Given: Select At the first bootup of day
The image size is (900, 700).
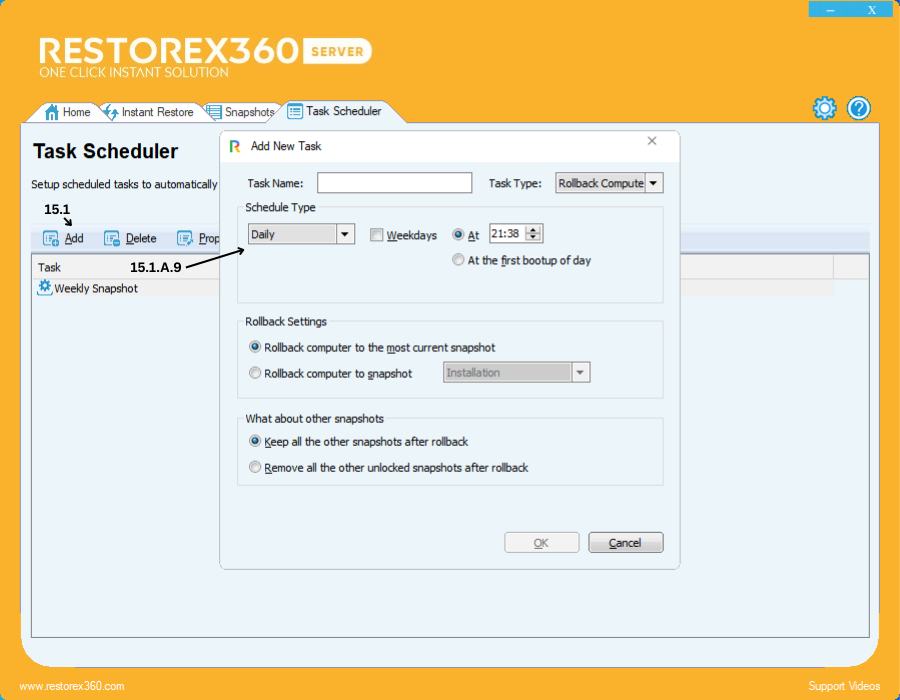Looking at the screenshot, I should pos(458,260).
